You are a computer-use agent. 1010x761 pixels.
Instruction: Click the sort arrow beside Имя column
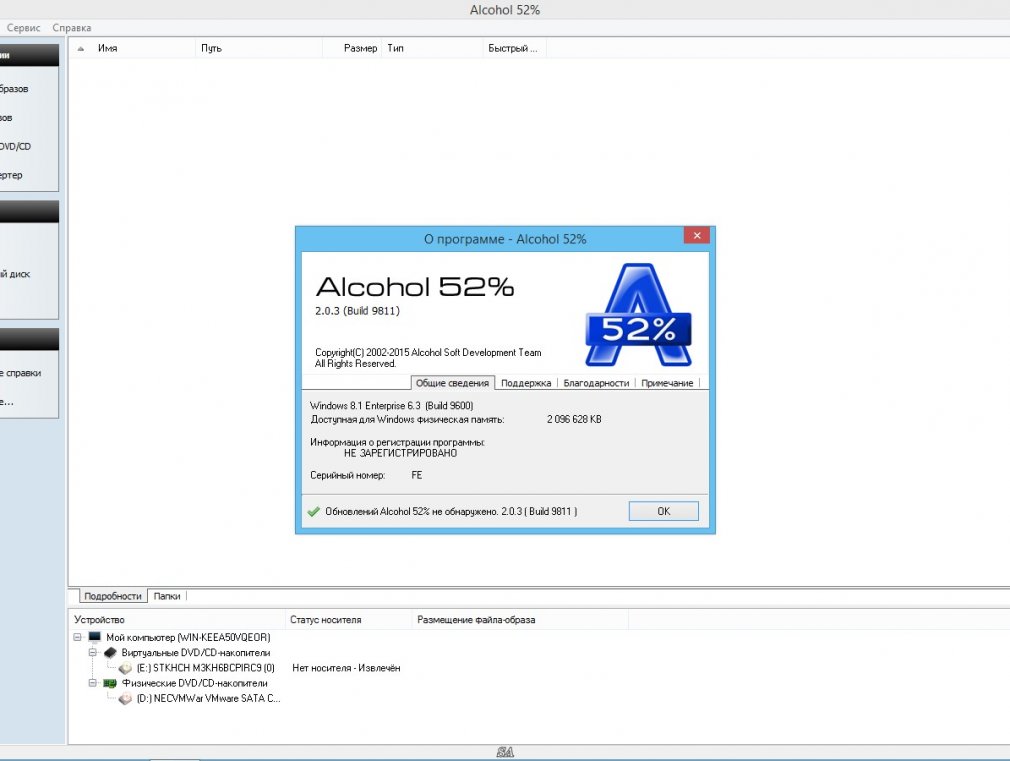[81, 48]
